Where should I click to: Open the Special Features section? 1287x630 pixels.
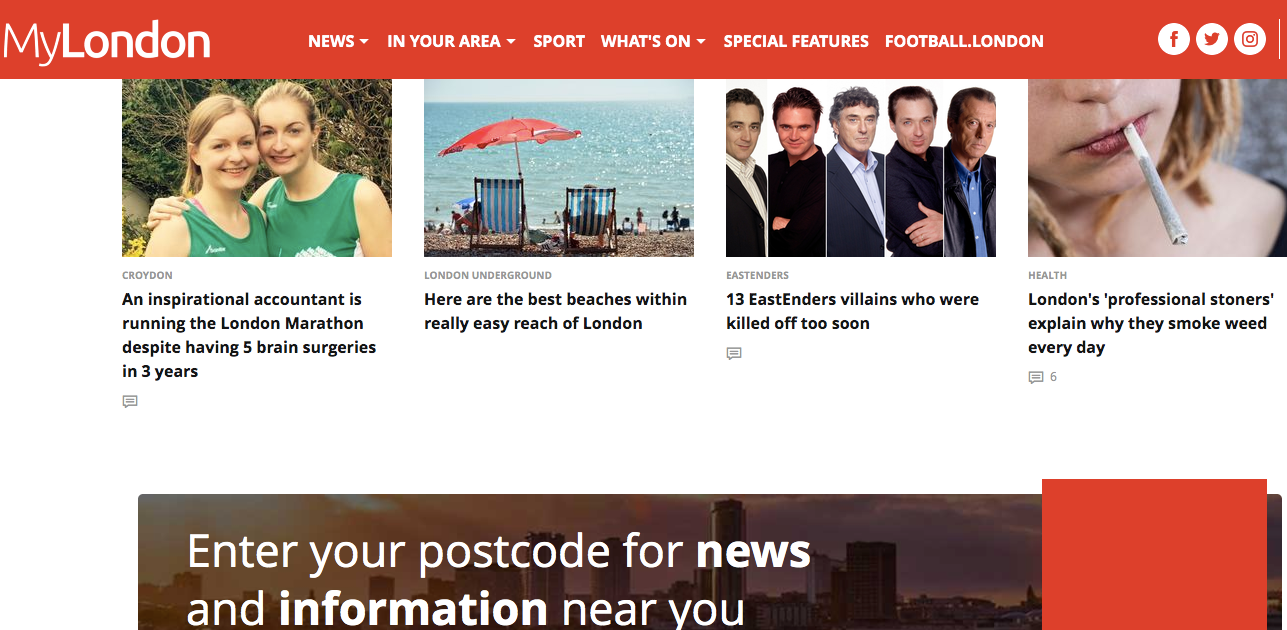(x=796, y=41)
